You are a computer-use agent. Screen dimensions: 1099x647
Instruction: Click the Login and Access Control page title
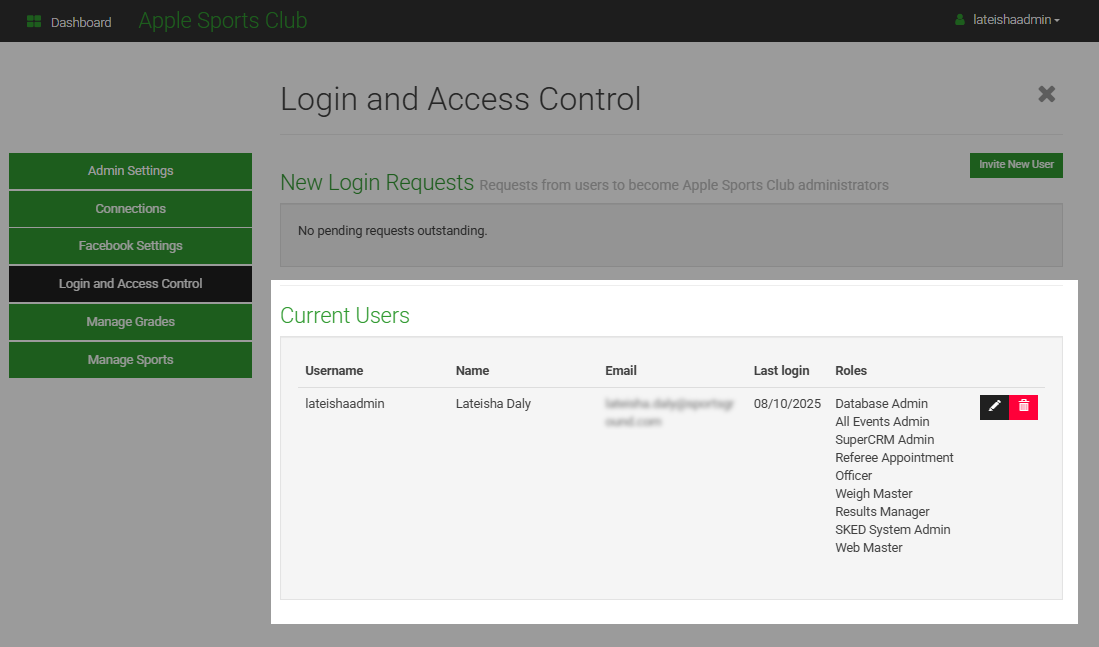(460, 100)
